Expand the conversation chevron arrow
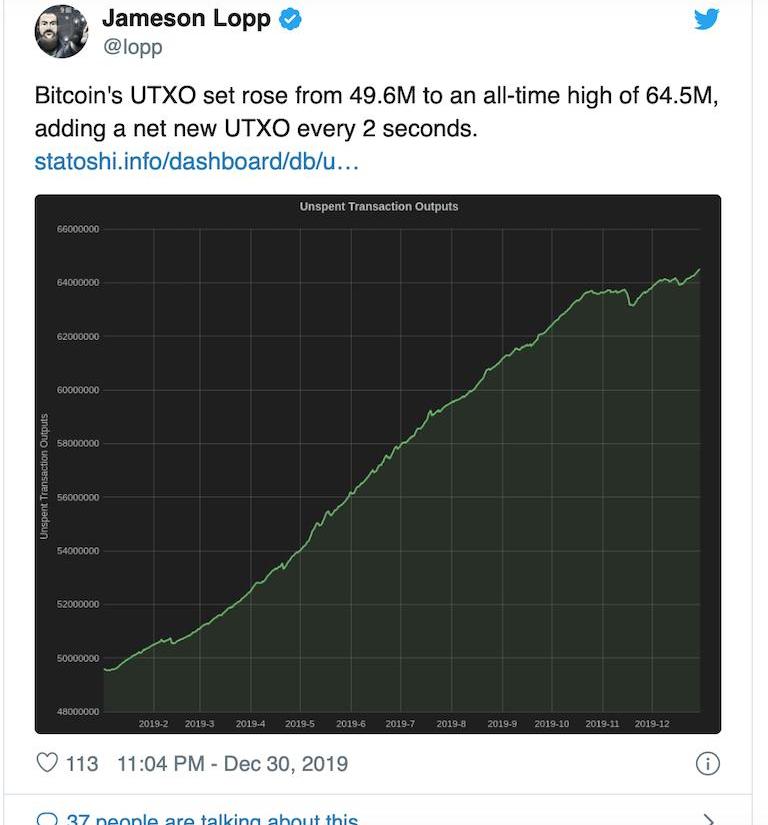768x825 pixels. (x=708, y=819)
